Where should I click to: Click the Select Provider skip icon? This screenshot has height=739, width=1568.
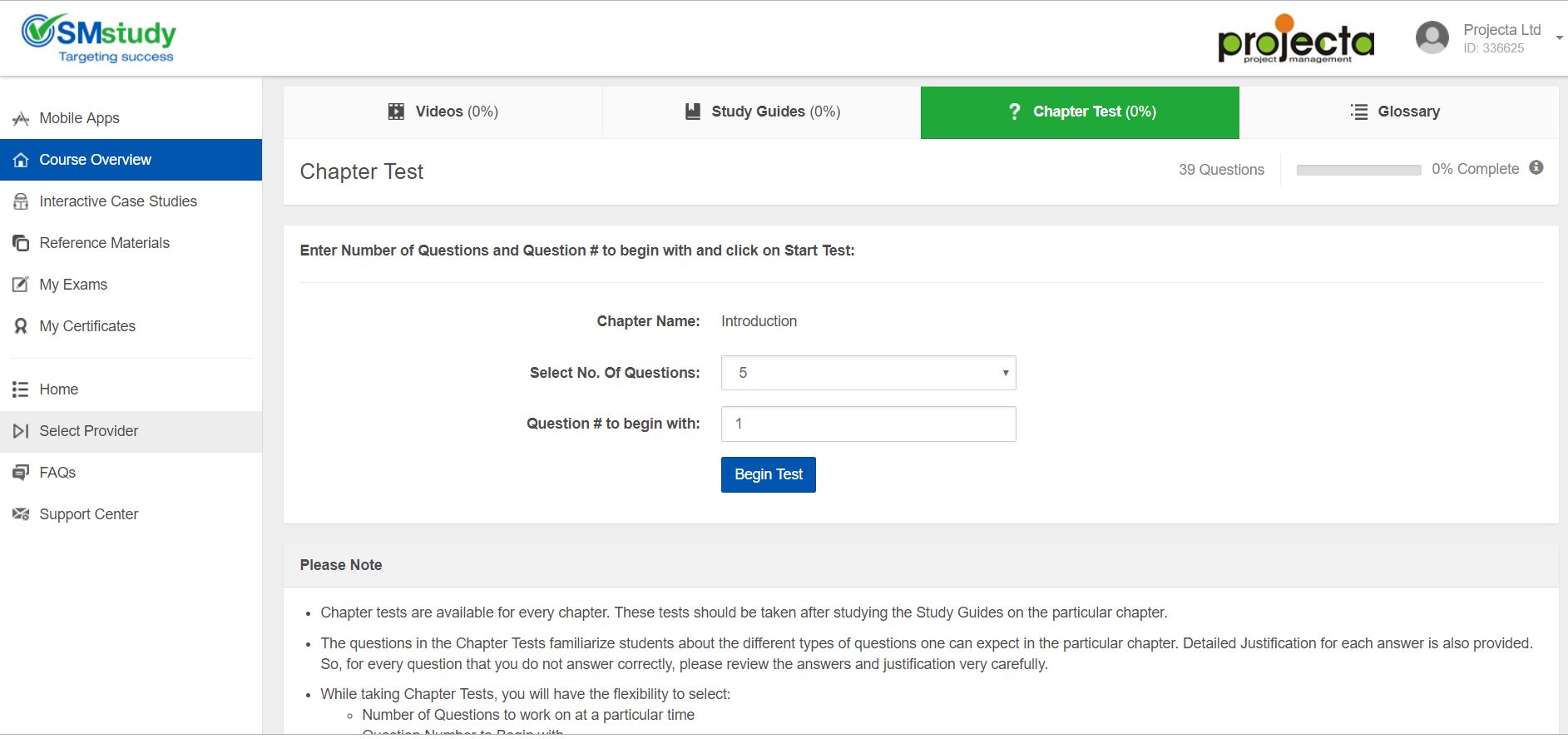click(21, 431)
